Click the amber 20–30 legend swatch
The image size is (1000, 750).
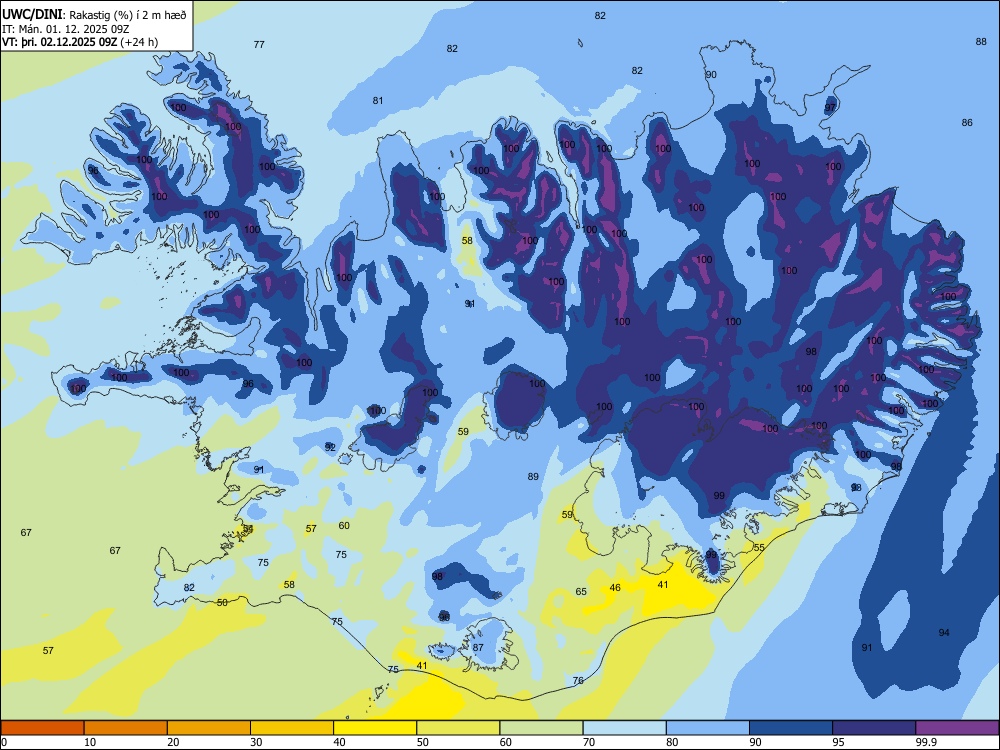[209, 728]
